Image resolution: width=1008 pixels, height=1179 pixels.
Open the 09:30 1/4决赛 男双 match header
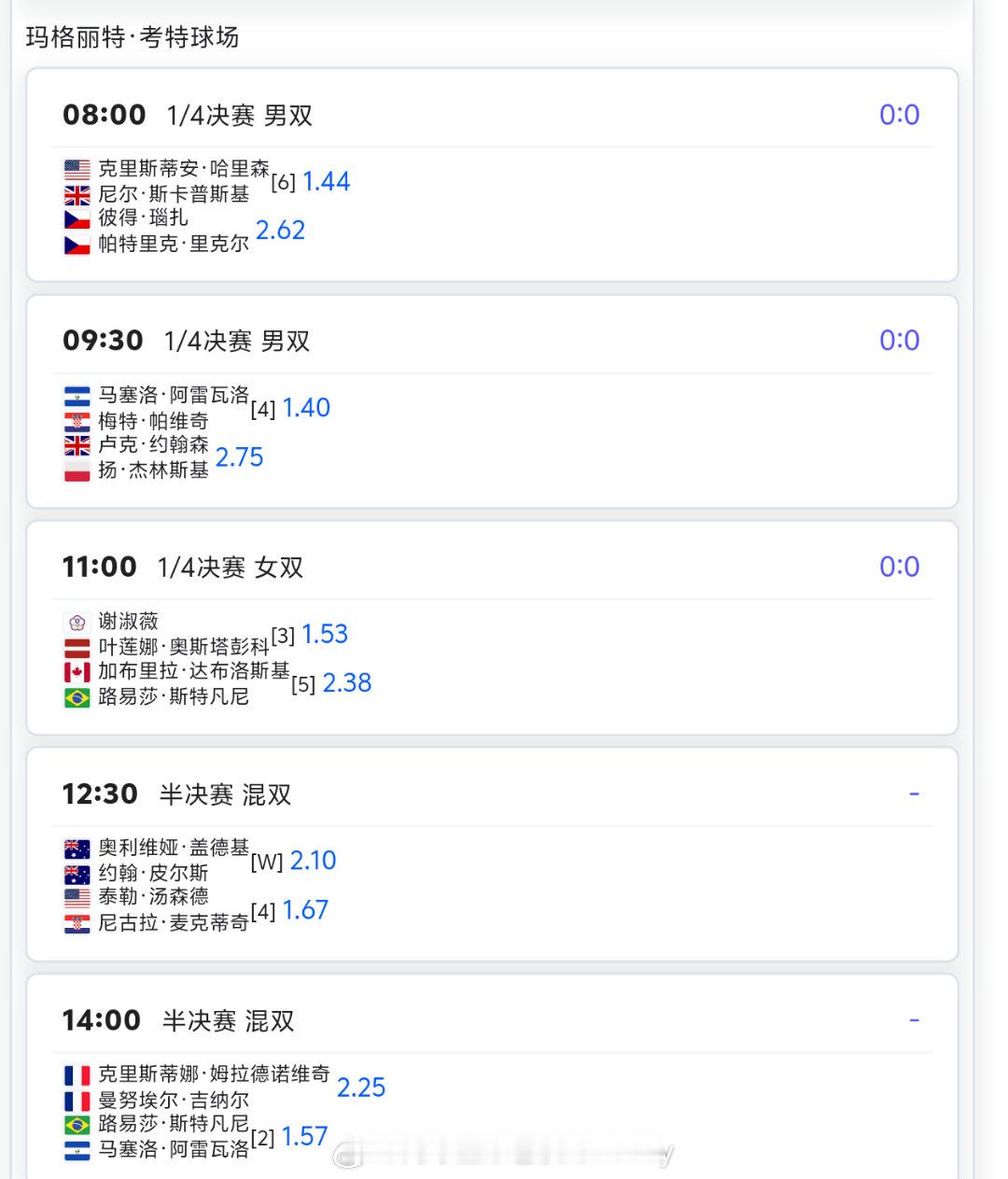187,341
